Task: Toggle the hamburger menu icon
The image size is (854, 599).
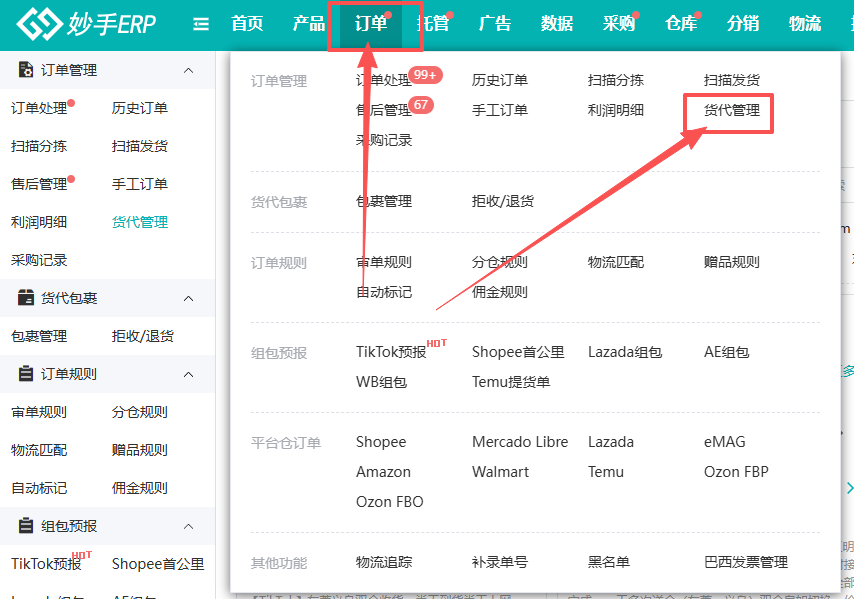Action: pyautogui.click(x=201, y=24)
